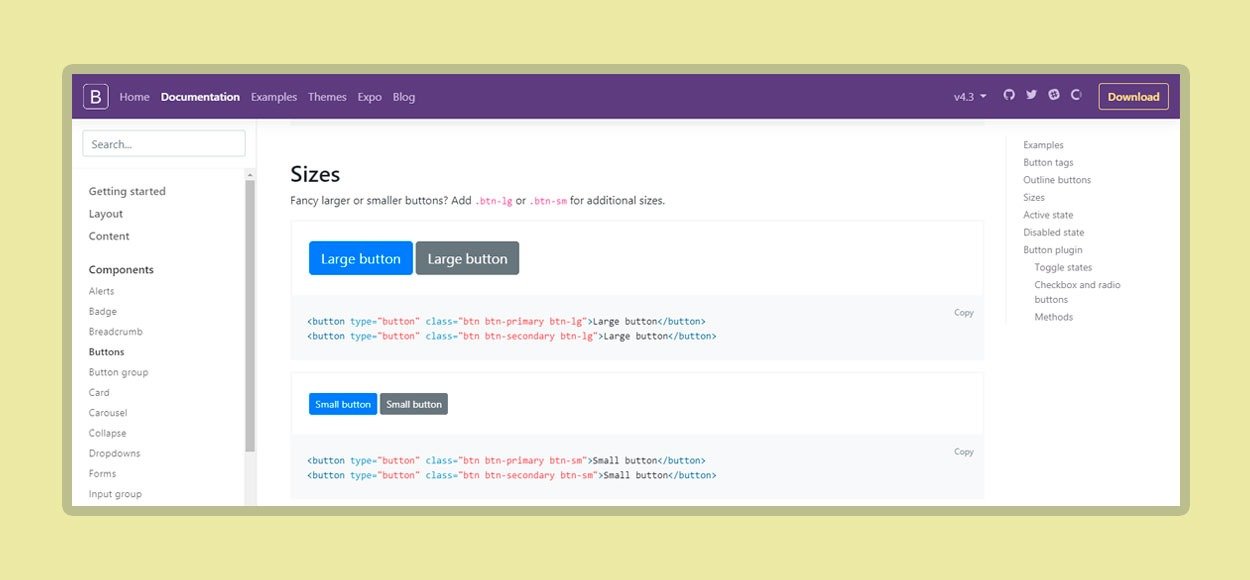
Task: Click the left sidebar vertical scrollbar
Action: [250, 320]
